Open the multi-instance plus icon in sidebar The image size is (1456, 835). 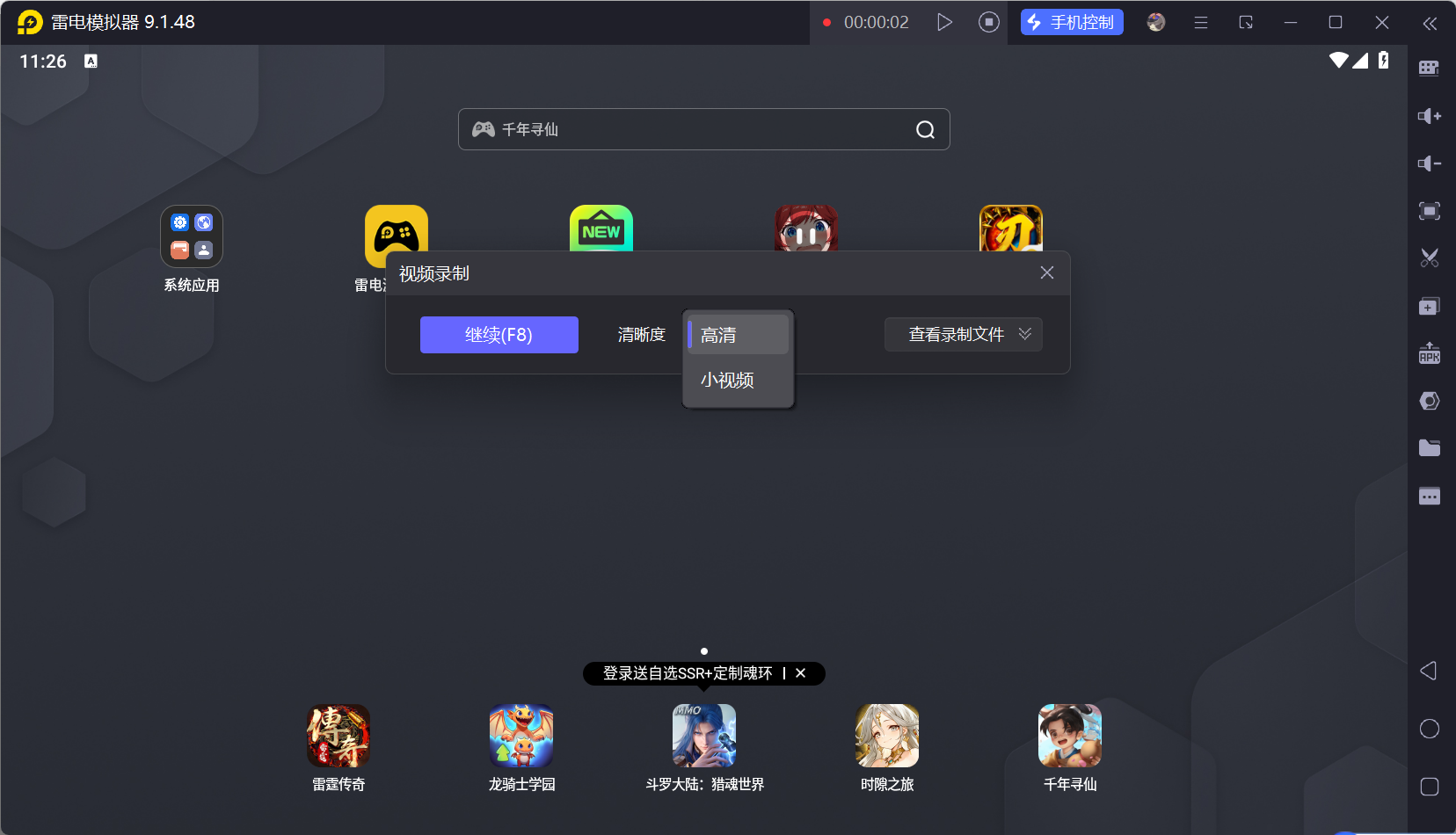(x=1430, y=306)
